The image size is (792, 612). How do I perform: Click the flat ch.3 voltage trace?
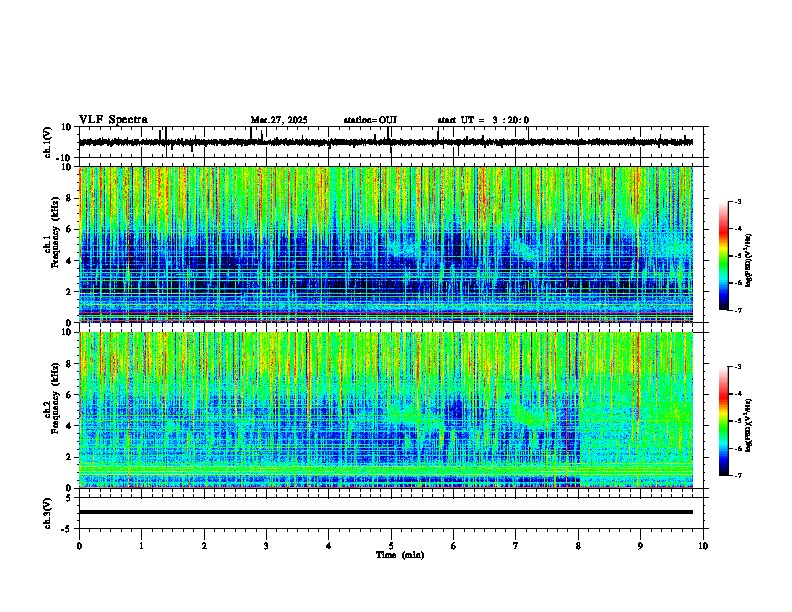tap(386, 512)
